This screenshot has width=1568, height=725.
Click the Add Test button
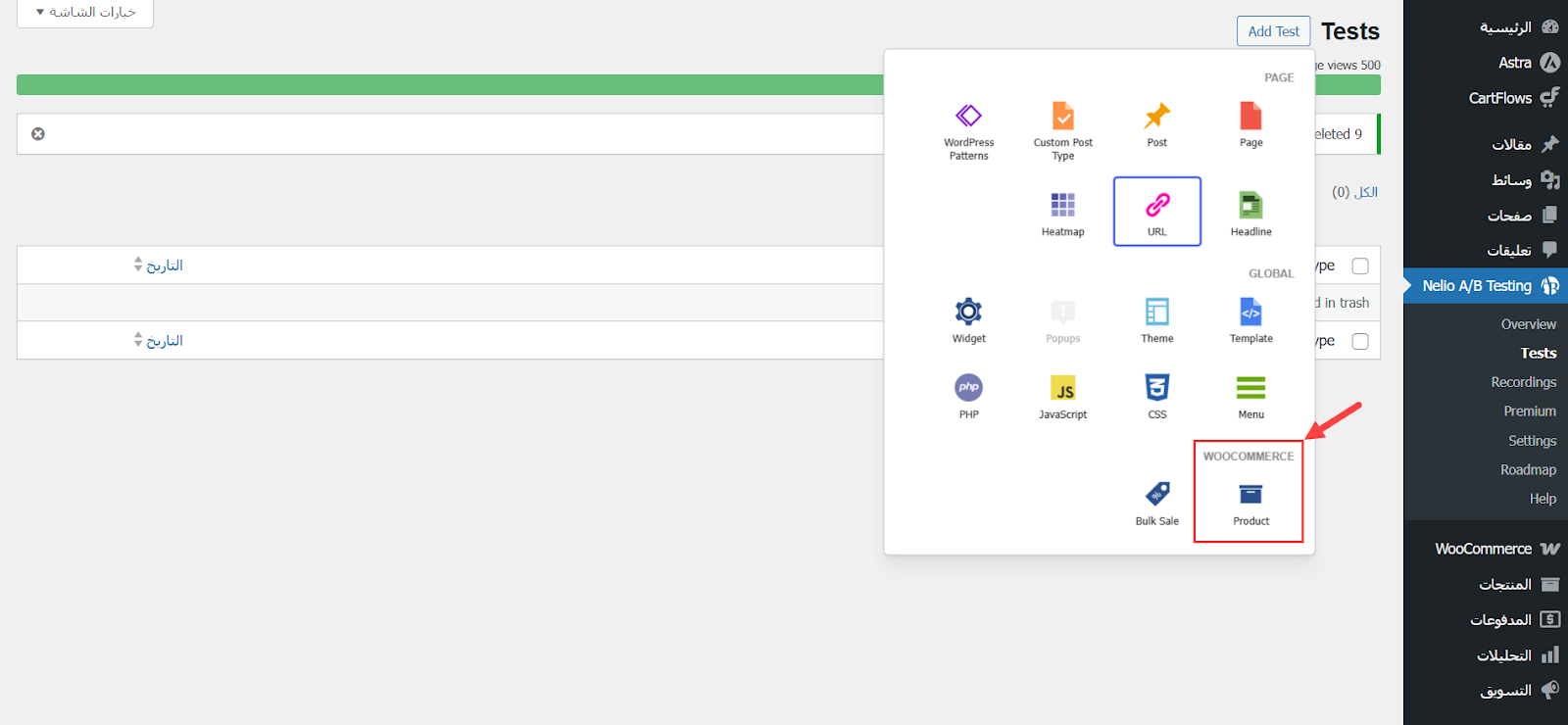[x=1273, y=31]
